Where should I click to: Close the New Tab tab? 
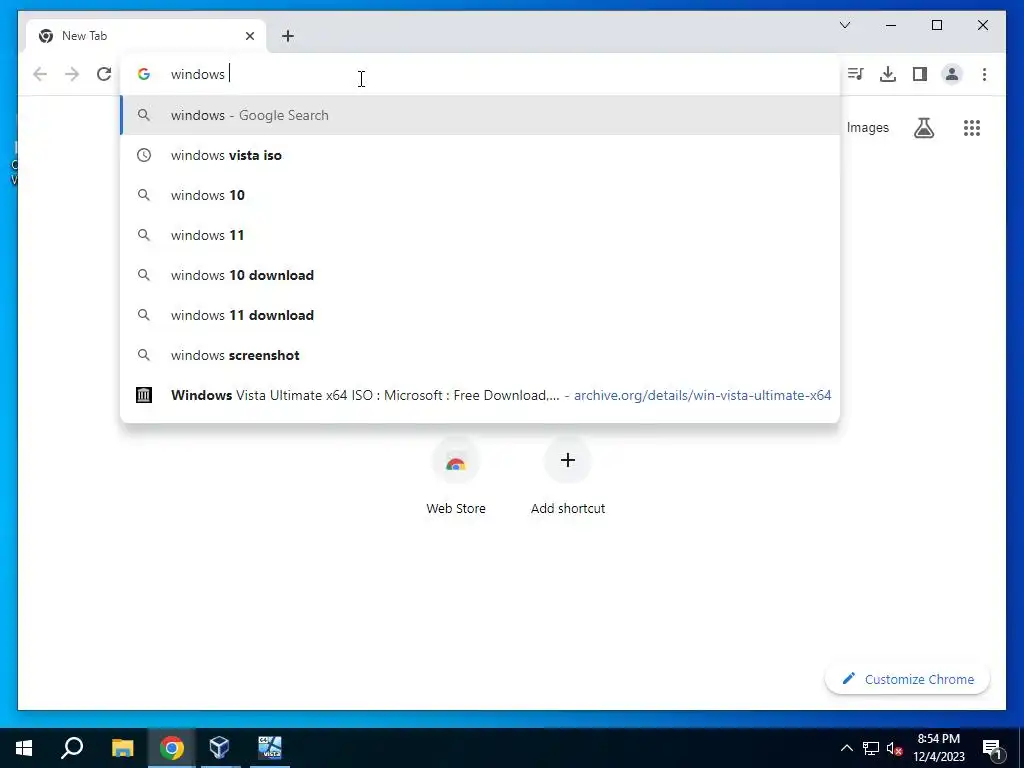pos(249,36)
